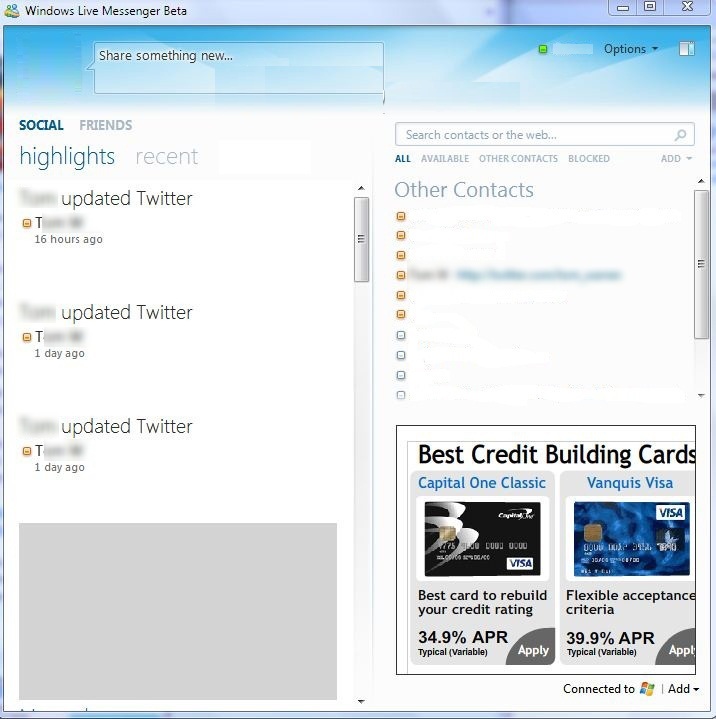Click the orange status icon beside the contact with a blue link

coord(401,275)
